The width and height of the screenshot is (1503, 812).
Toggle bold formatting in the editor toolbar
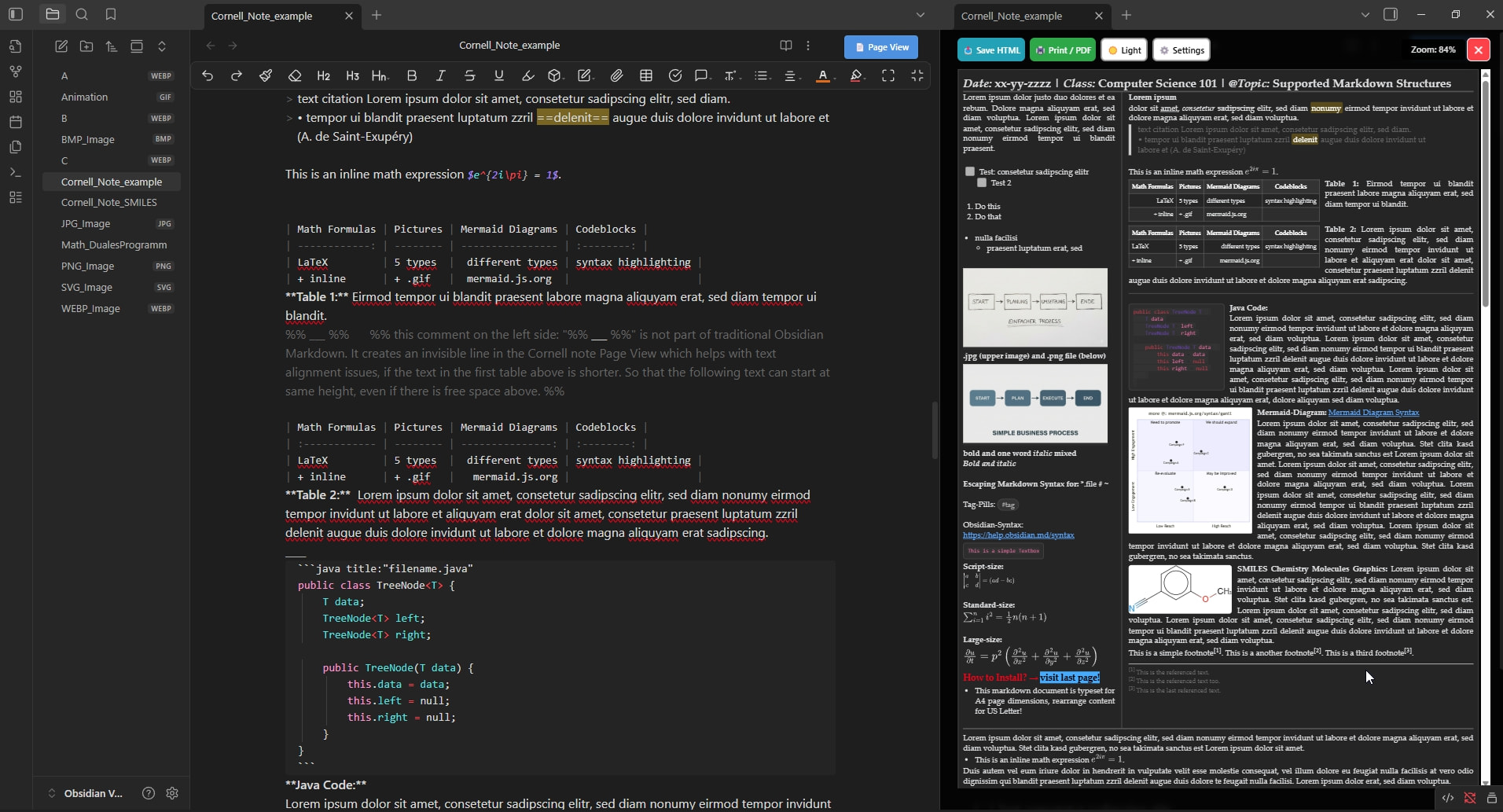click(x=412, y=75)
